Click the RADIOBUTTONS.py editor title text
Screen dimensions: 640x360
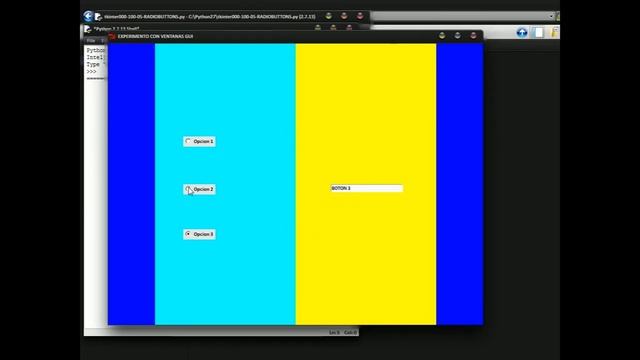click(210, 17)
